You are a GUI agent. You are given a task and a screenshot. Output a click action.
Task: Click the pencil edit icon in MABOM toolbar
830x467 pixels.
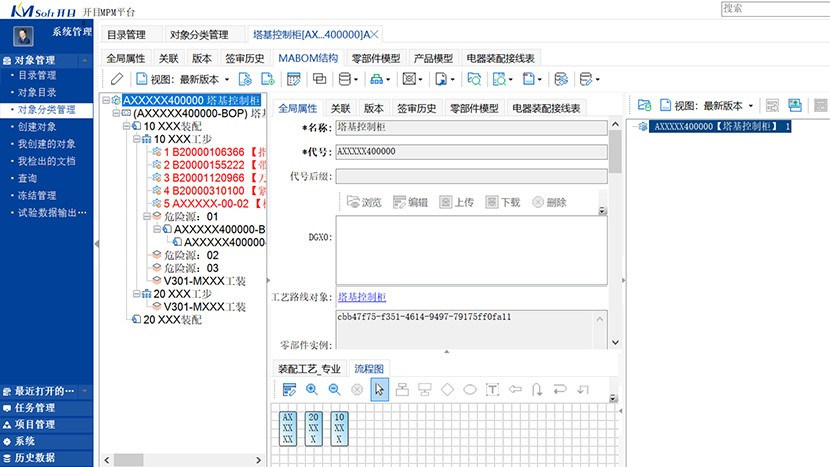coord(117,79)
